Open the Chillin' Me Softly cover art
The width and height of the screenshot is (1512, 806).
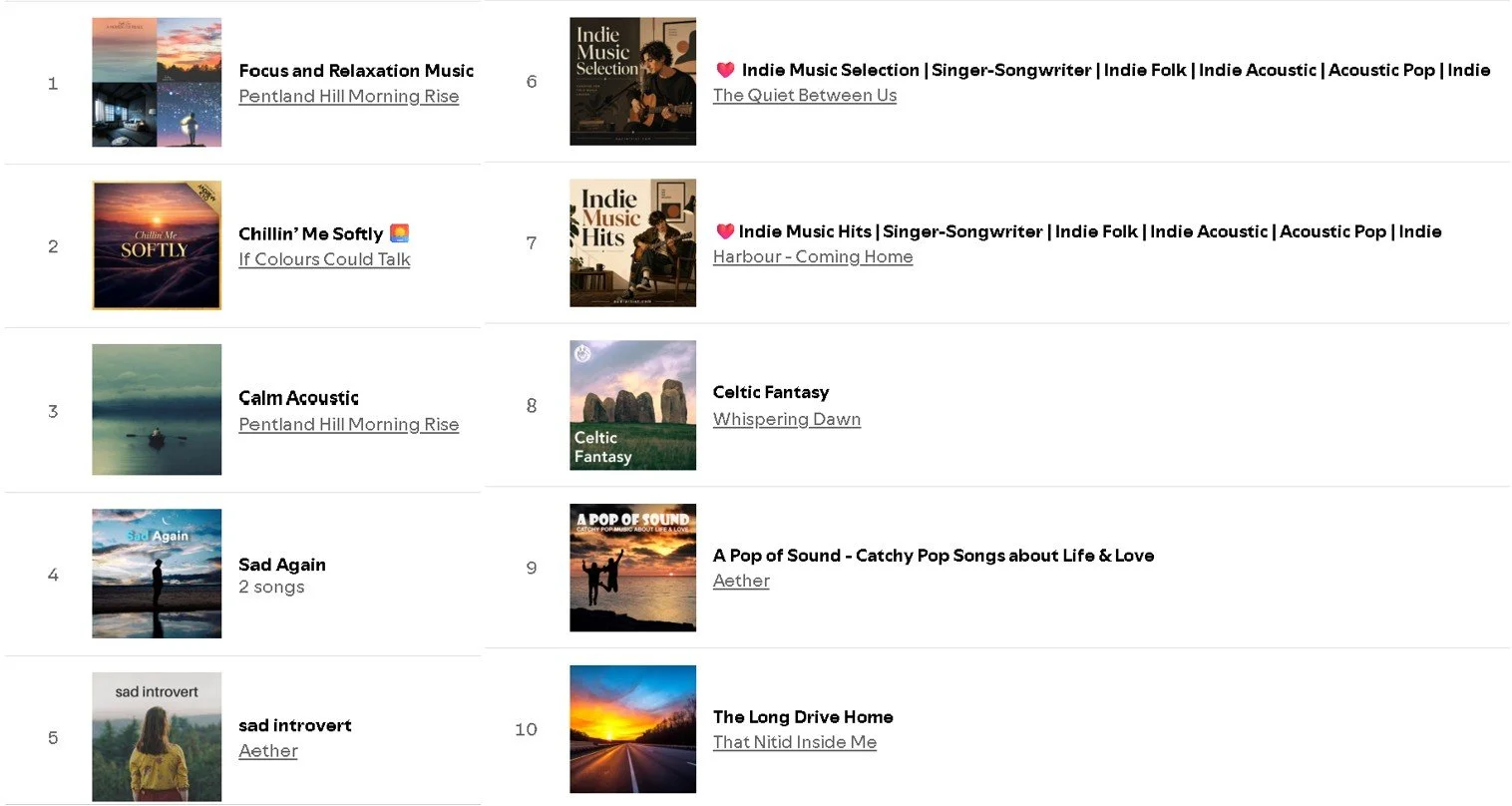click(157, 245)
